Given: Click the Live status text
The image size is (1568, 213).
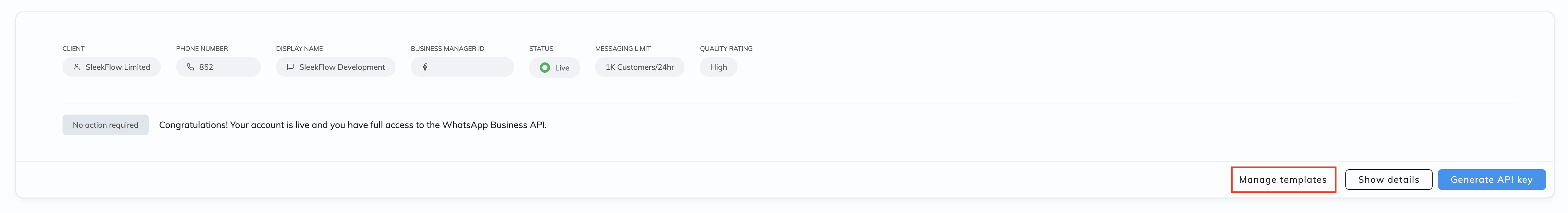Looking at the screenshot, I should click(562, 68).
